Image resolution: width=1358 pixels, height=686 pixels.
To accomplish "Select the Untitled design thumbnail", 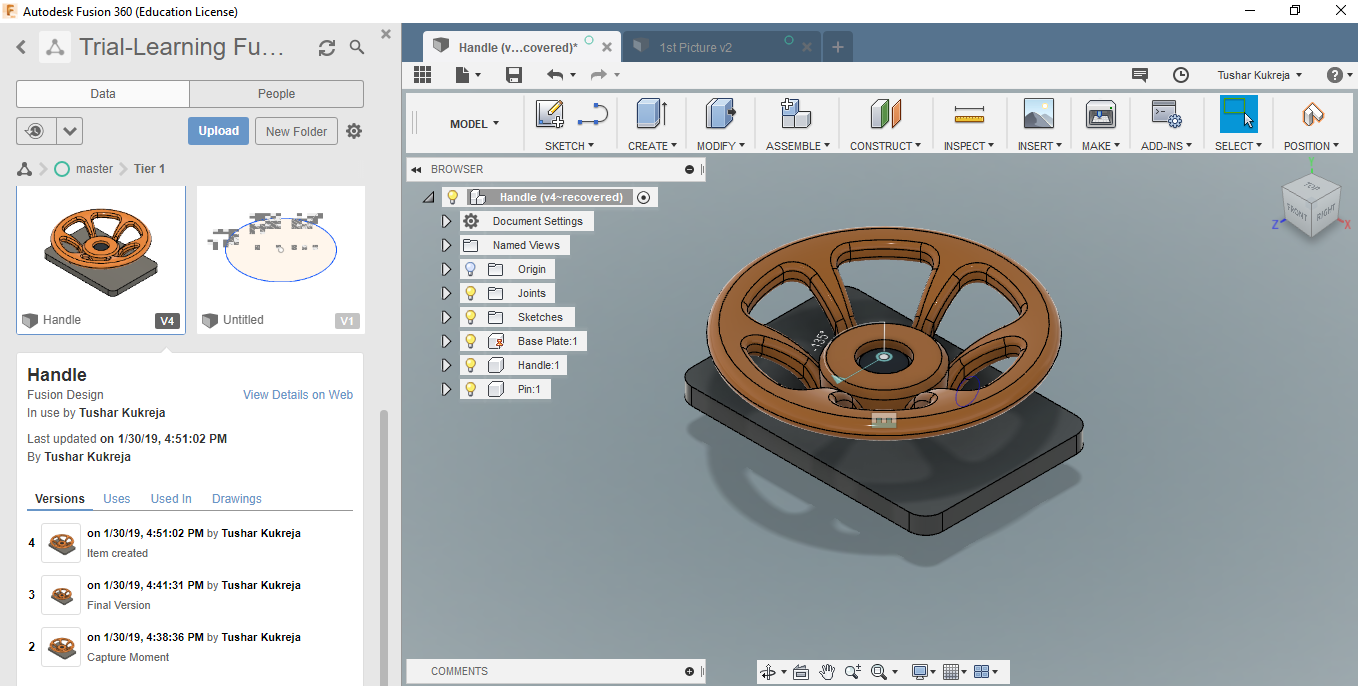I will pyautogui.click(x=280, y=250).
